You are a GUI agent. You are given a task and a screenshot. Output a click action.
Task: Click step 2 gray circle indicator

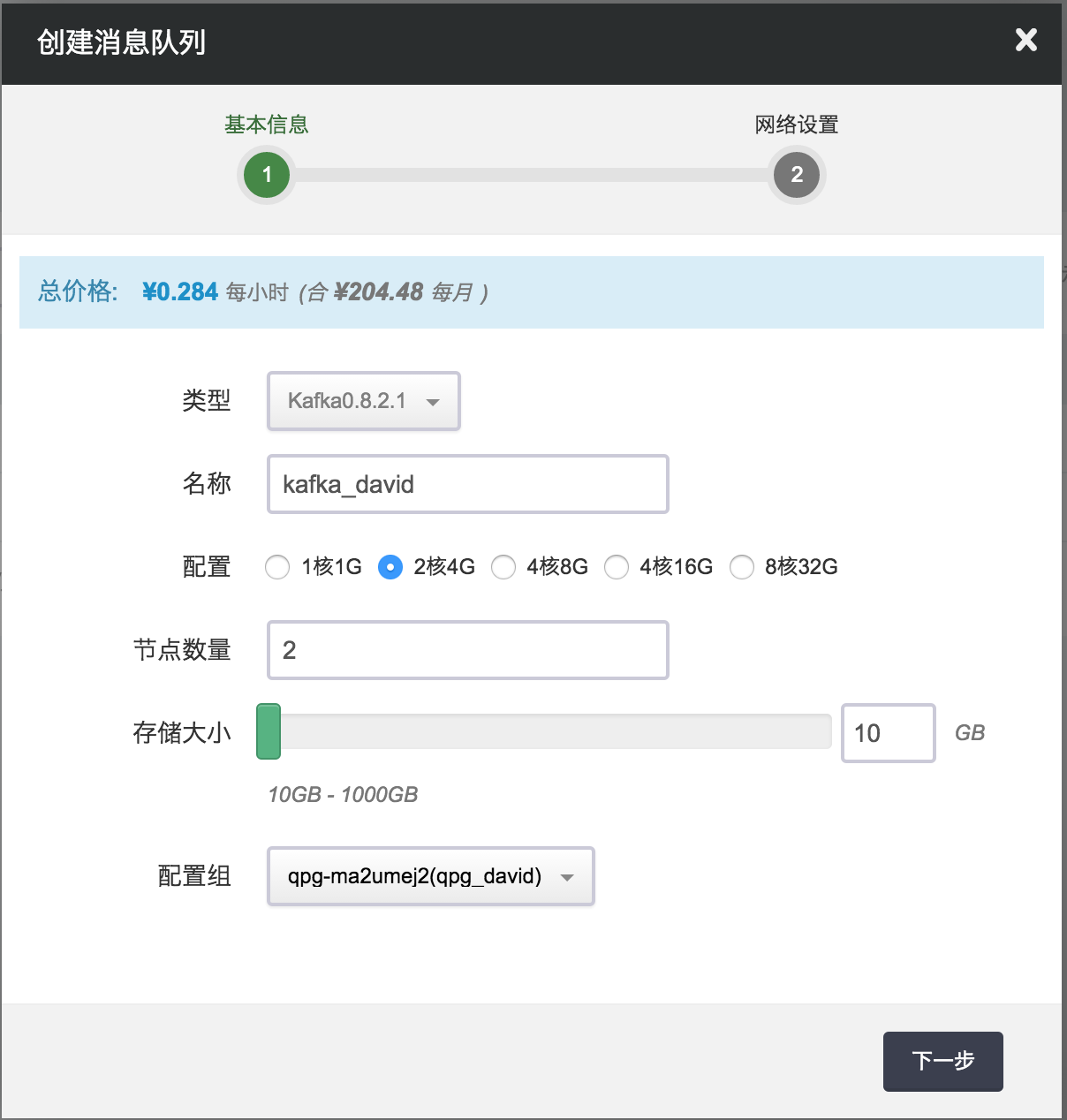(x=796, y=175)
